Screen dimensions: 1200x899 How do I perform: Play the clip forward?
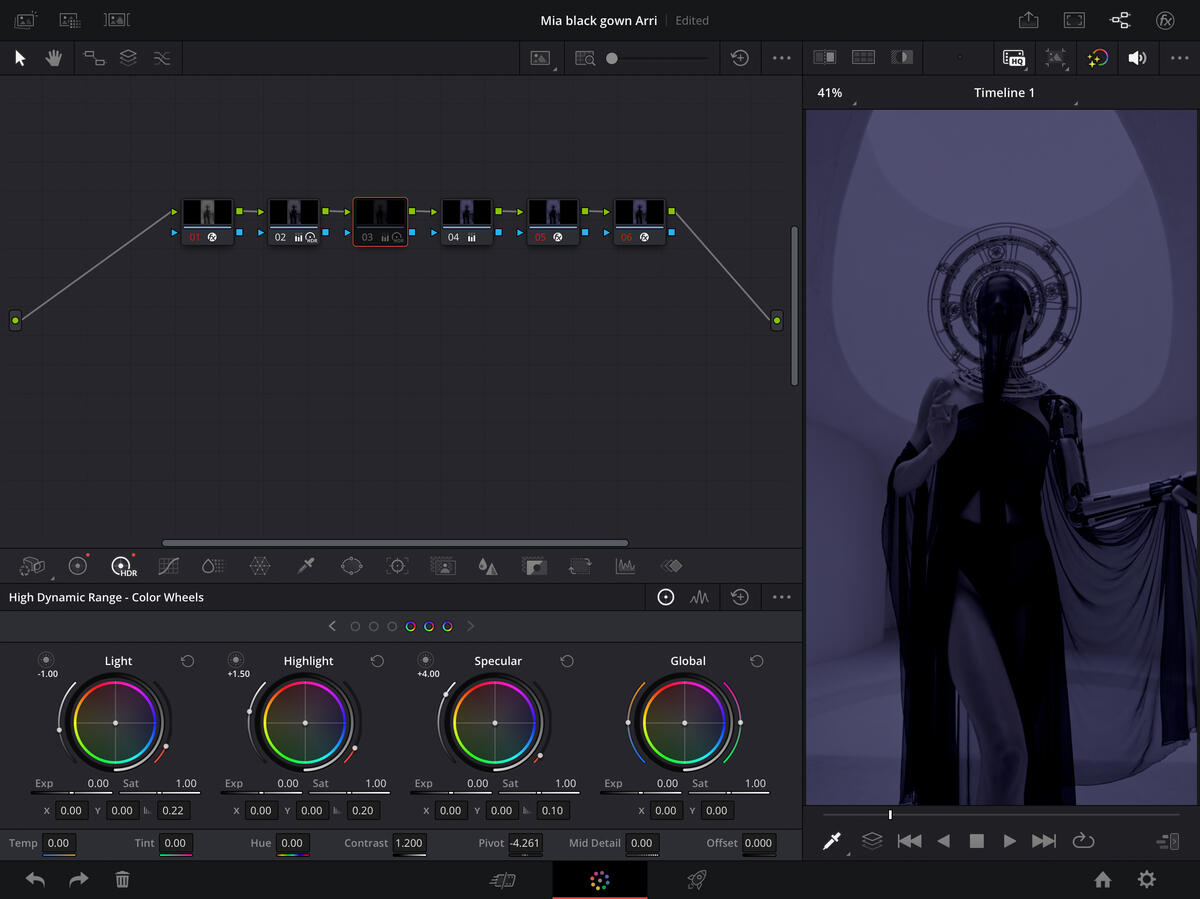[x=1010, y=841]
